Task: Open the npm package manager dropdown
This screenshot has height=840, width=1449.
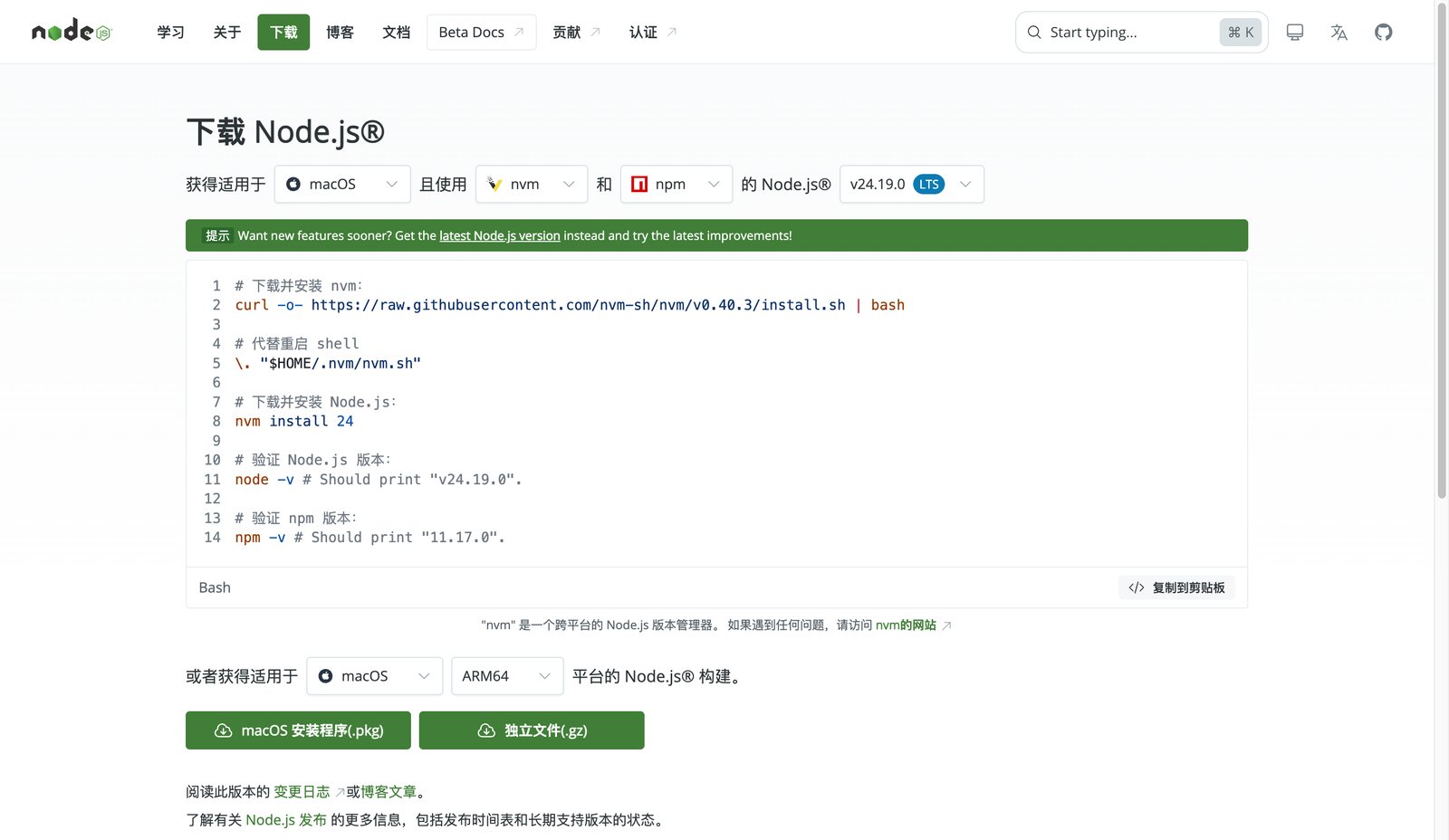Action: (x=677, y=184)
